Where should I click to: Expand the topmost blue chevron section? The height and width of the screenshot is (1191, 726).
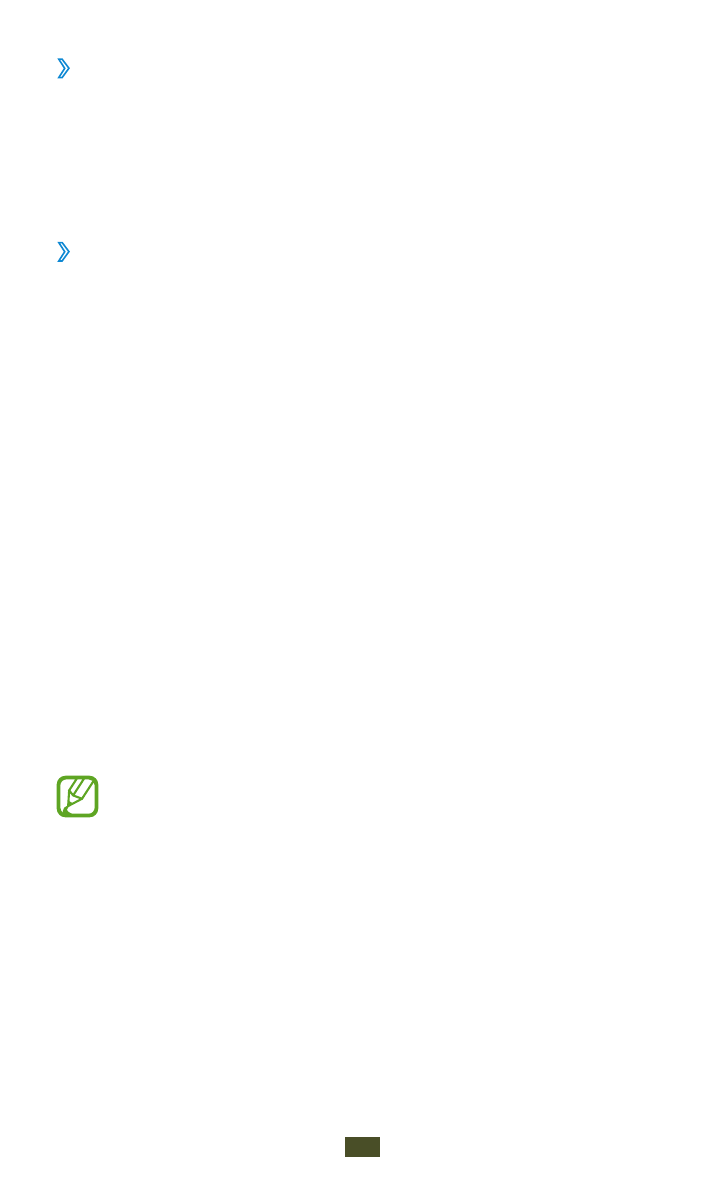tap(64, 69)
